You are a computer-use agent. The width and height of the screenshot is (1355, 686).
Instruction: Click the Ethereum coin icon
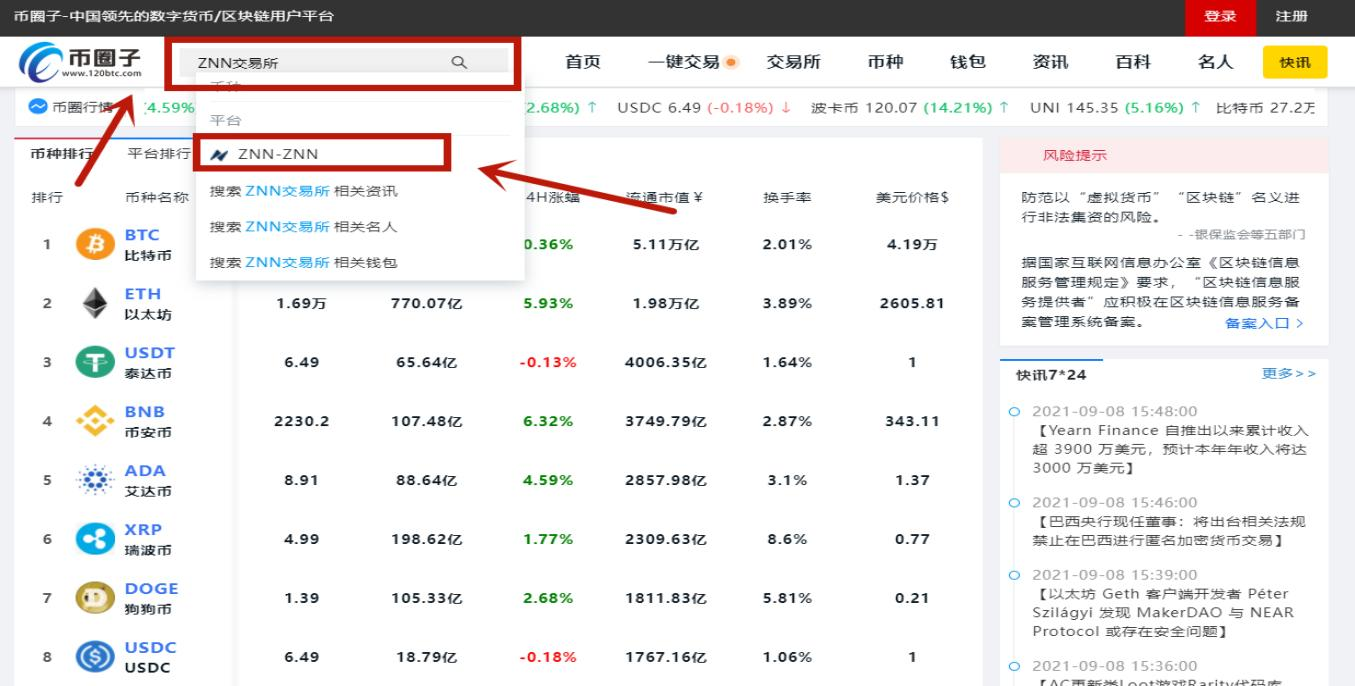95,303
